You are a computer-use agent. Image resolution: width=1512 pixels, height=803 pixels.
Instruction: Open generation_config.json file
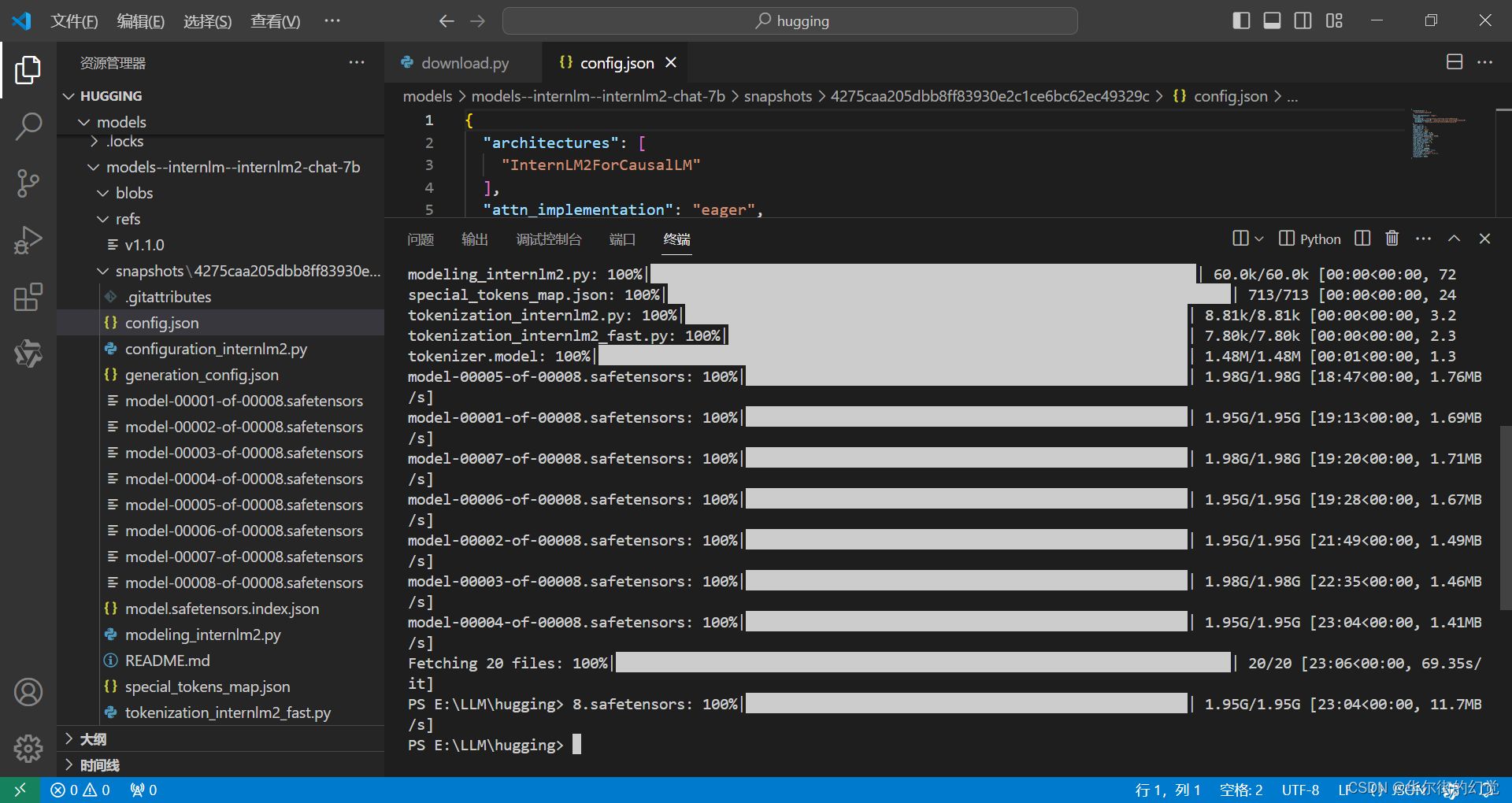[220, 375]
